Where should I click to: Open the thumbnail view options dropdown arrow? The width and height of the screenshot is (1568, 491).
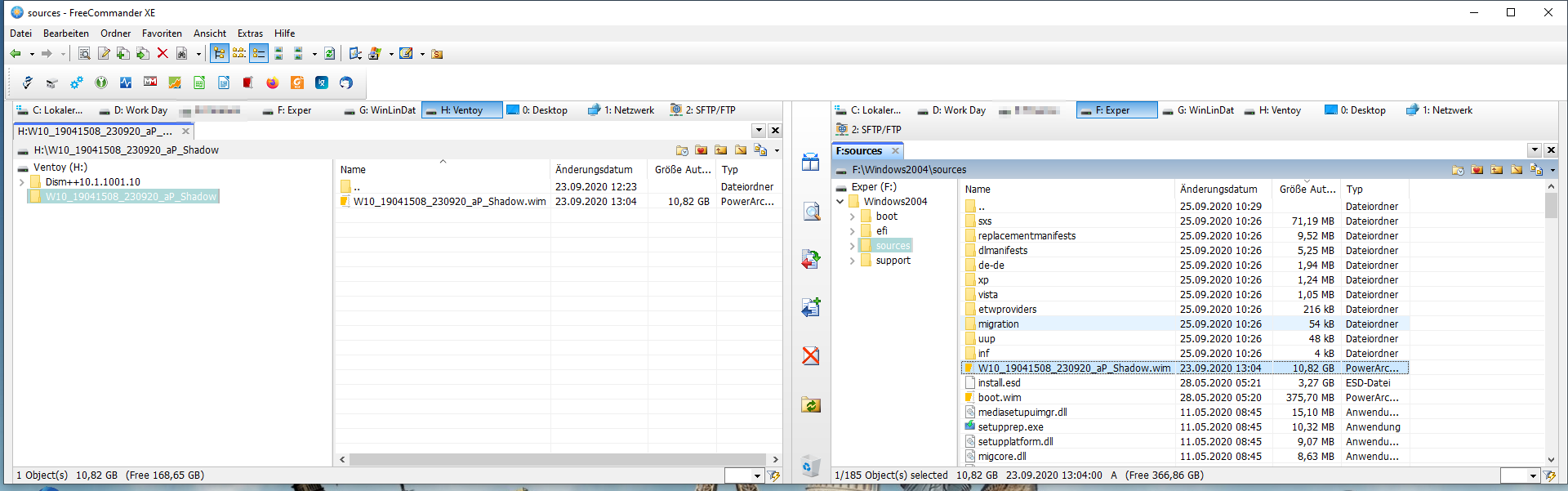[314, 55]
